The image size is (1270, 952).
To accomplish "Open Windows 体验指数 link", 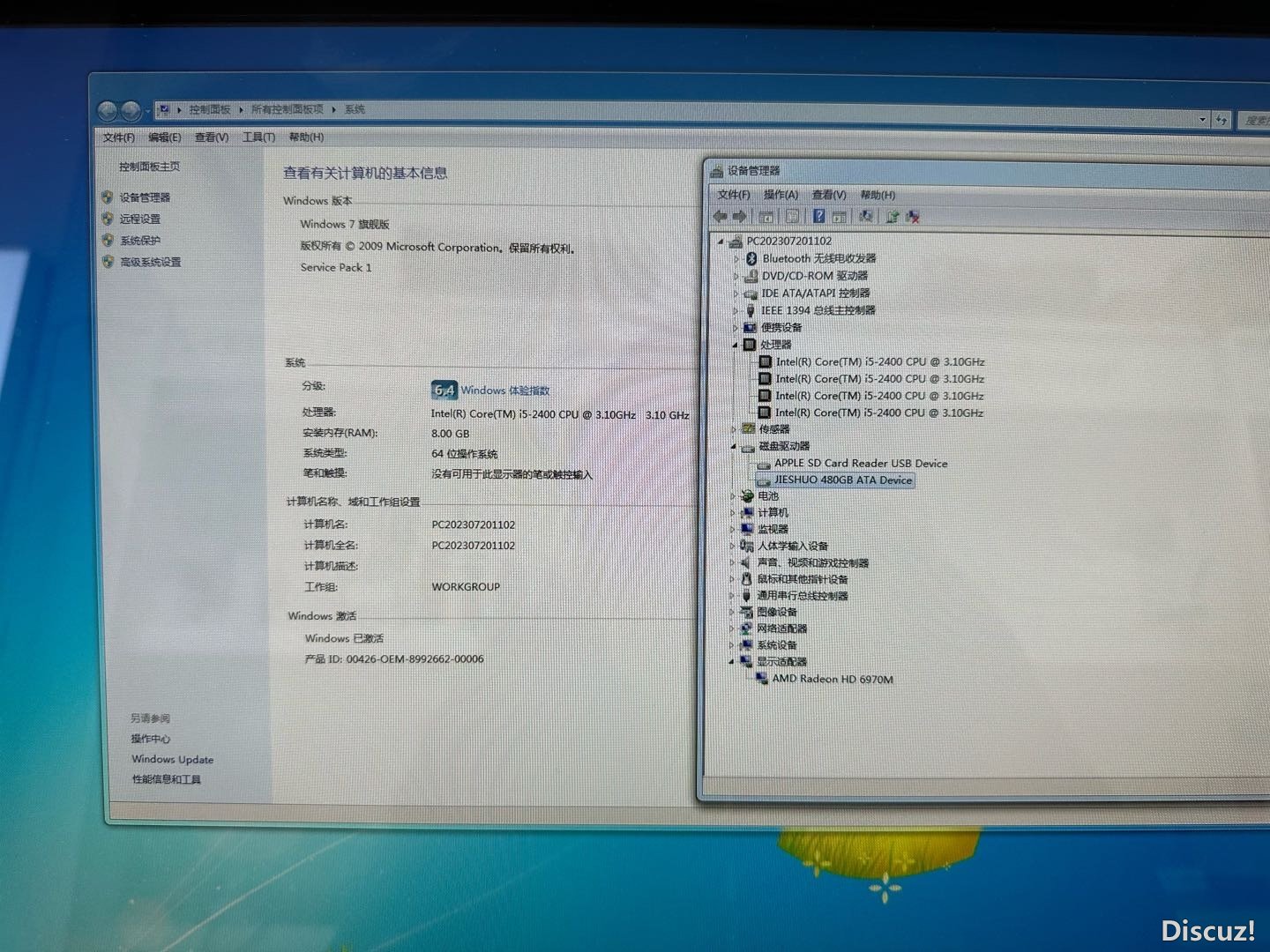I will [504, 390].
